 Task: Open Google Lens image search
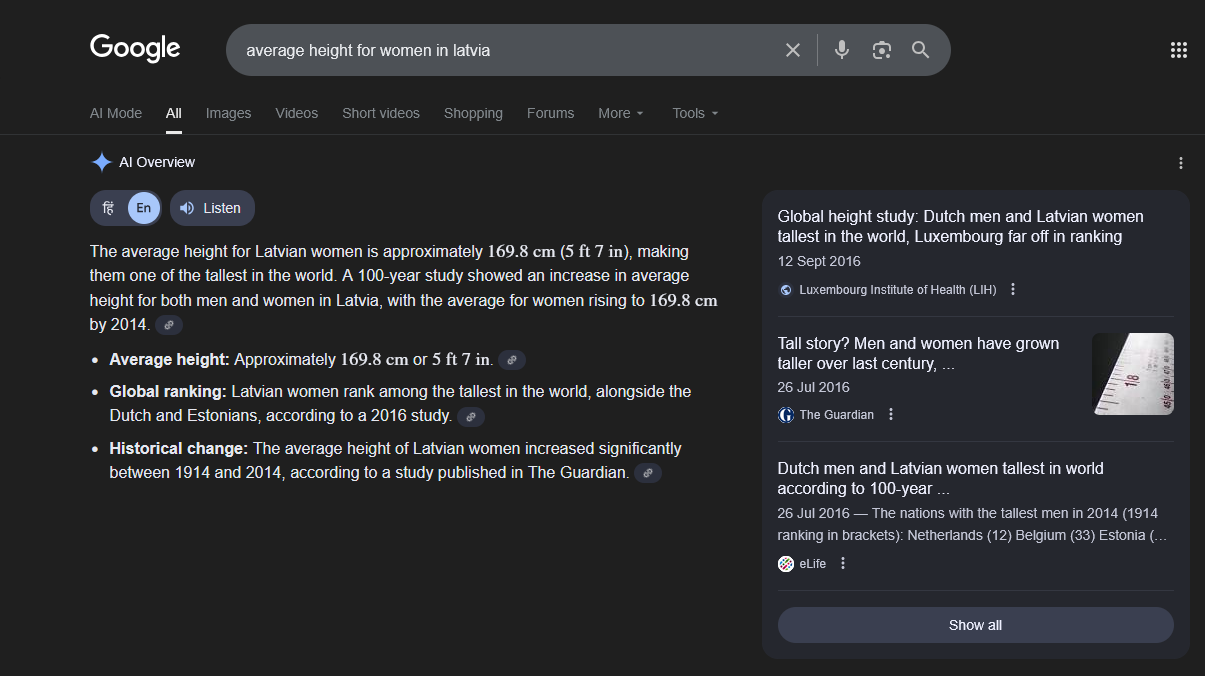(881, 50)
